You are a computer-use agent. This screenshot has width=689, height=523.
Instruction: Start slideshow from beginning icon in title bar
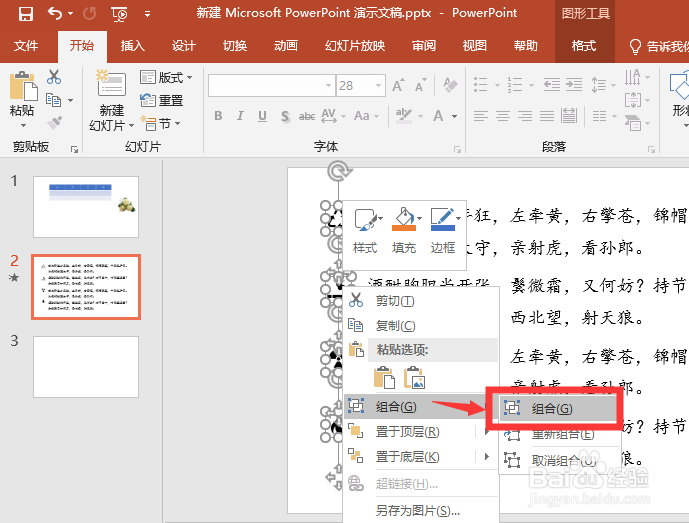[x=119, y=14]
